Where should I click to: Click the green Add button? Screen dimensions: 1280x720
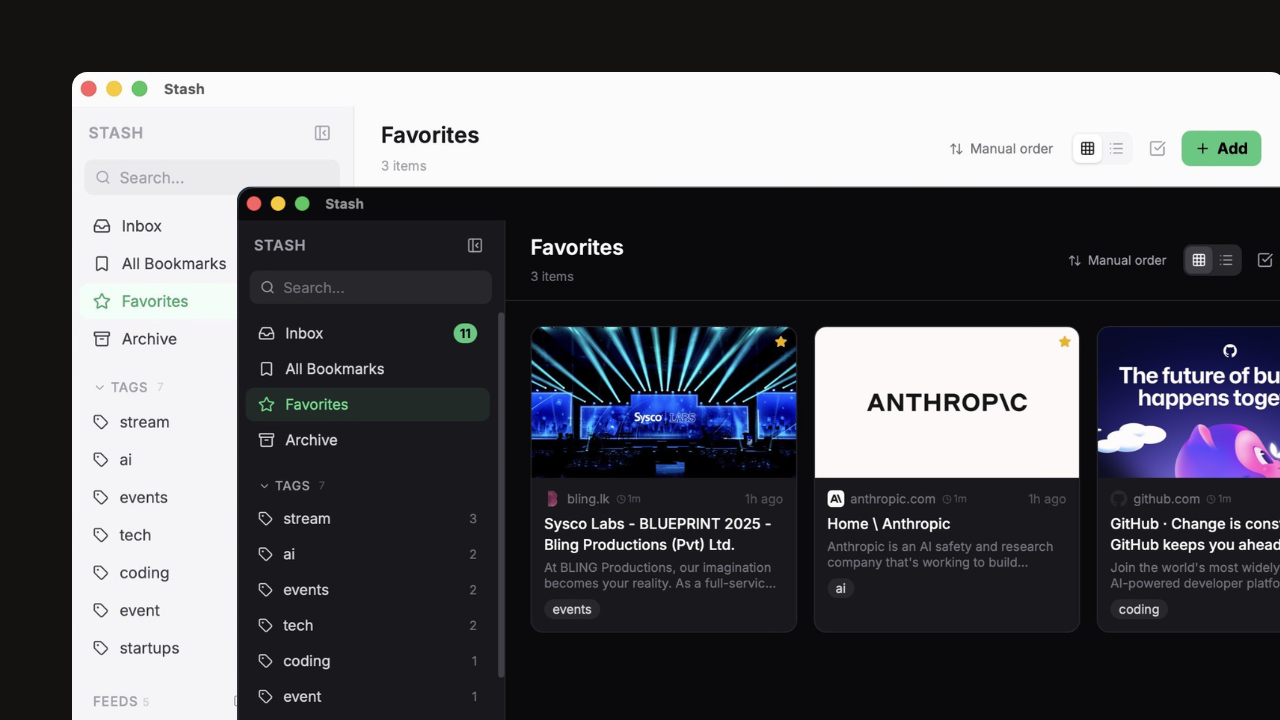(1221, 148)
